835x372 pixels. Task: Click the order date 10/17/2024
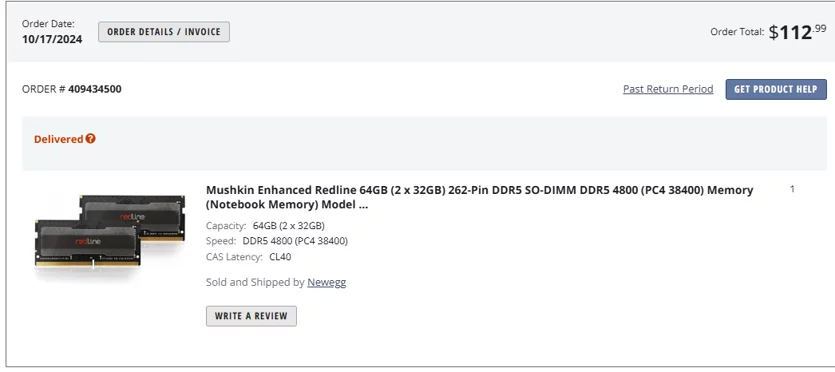52,39
